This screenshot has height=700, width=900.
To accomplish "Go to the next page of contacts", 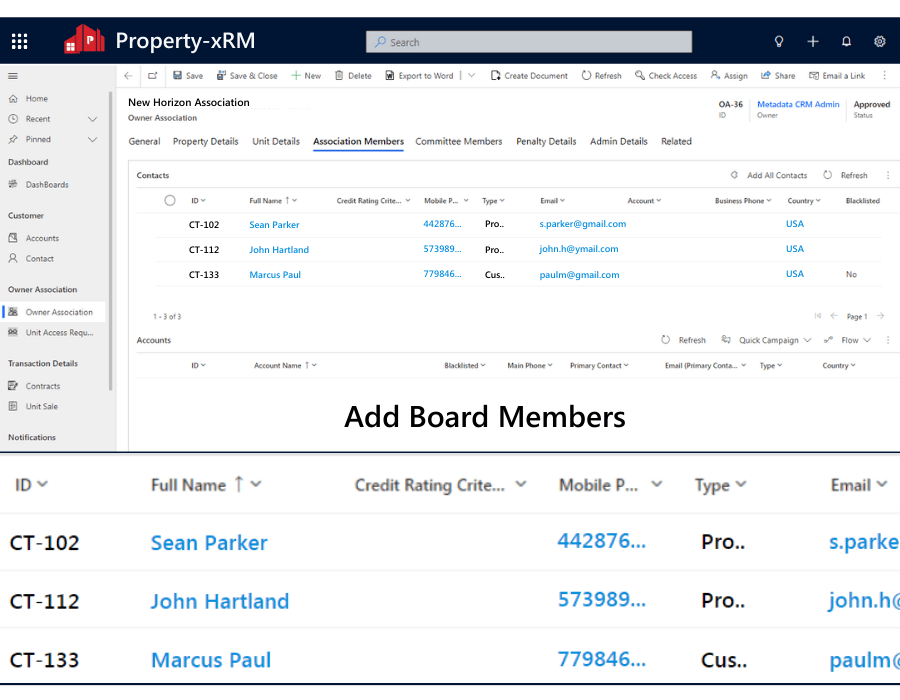I will 879,314.
